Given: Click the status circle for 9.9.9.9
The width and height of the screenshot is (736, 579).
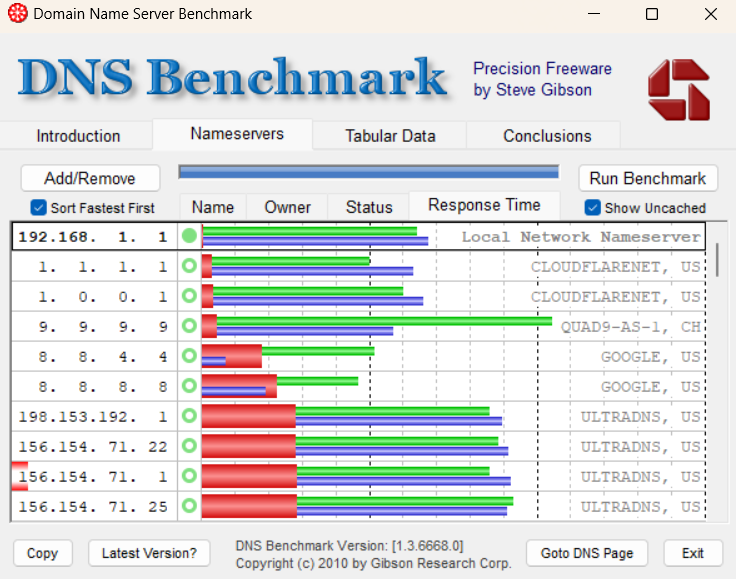Looking at the screenshot, I should coord(189,326).
